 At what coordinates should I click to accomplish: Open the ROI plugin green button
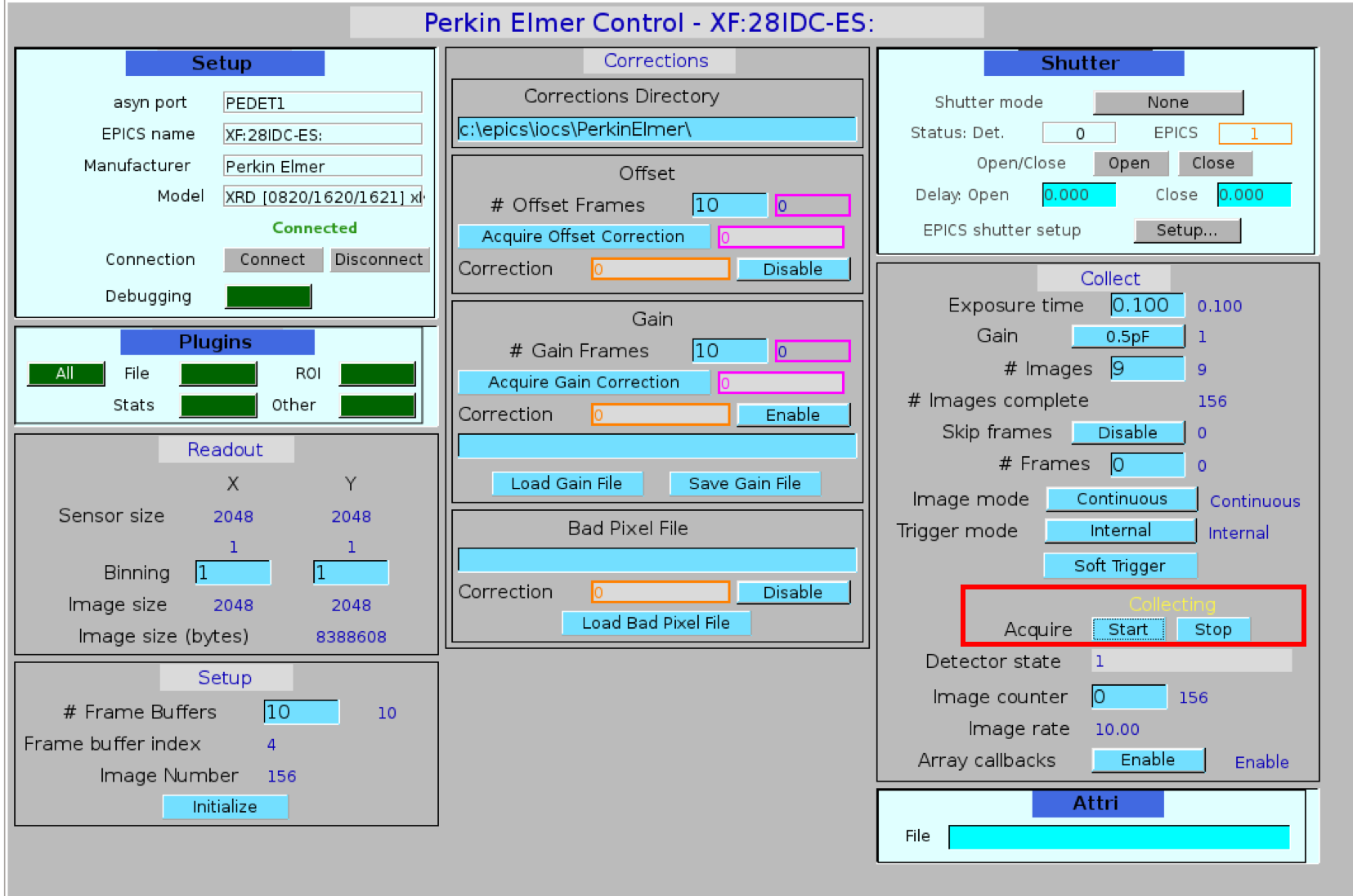[378, 374]
